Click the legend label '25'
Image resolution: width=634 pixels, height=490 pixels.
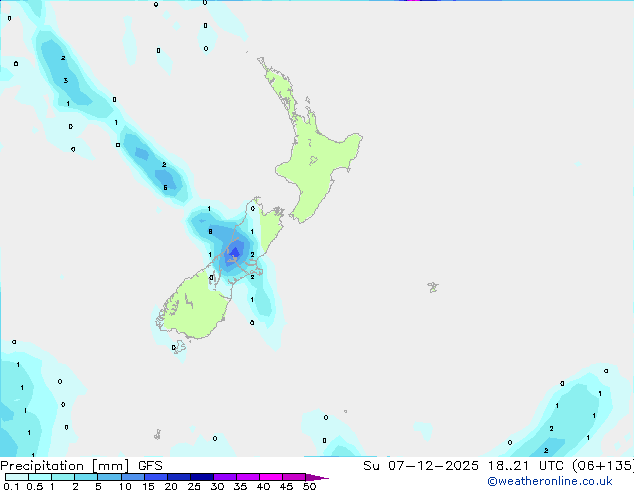pyautogui.click(x=194, y=486)
